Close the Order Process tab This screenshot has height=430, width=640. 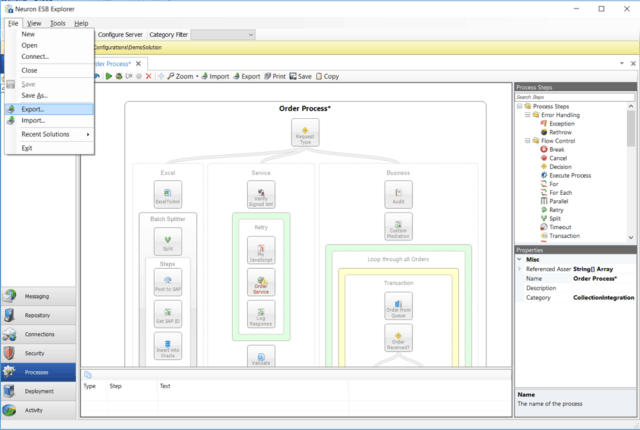pos(138,64)
